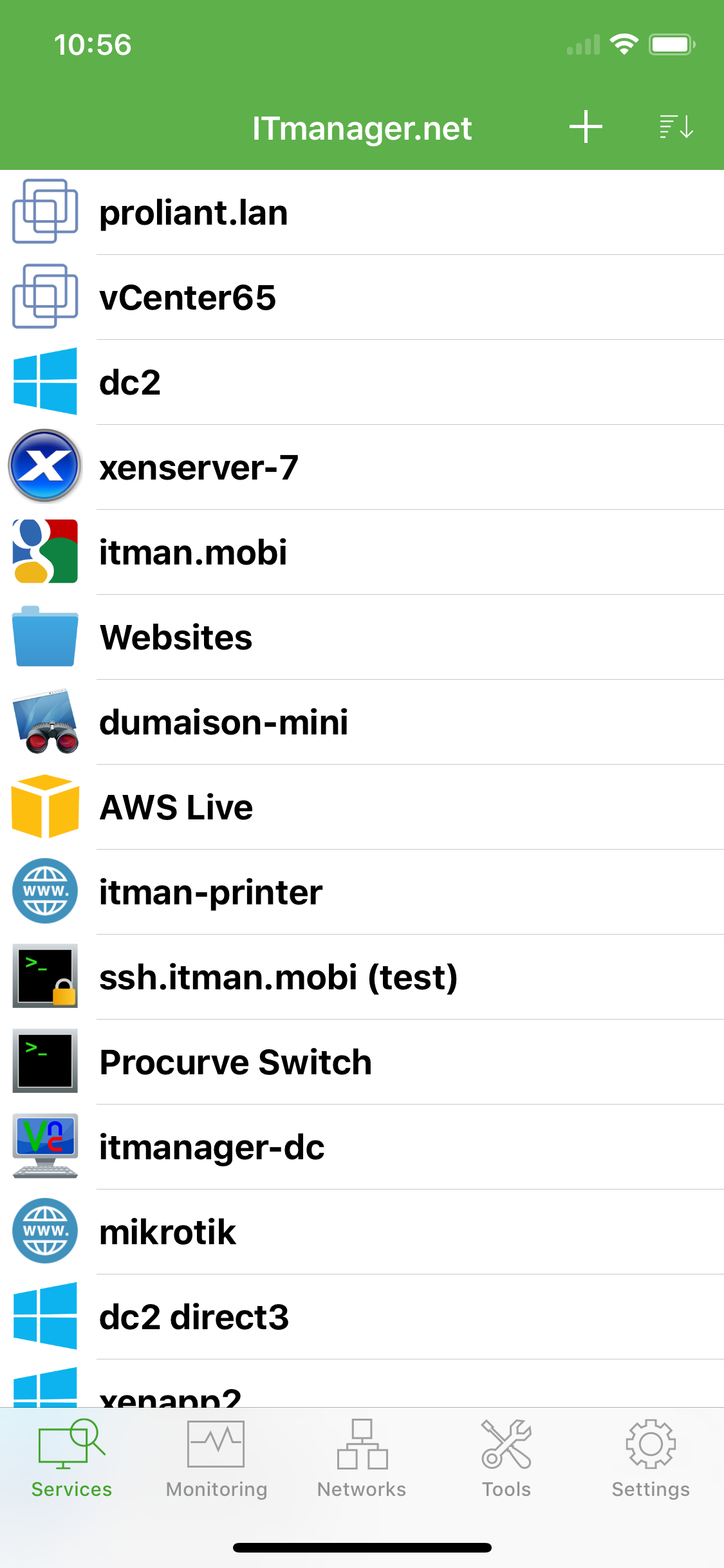Tap the VMware icon beside vCenter65

(x=44, y=297)
